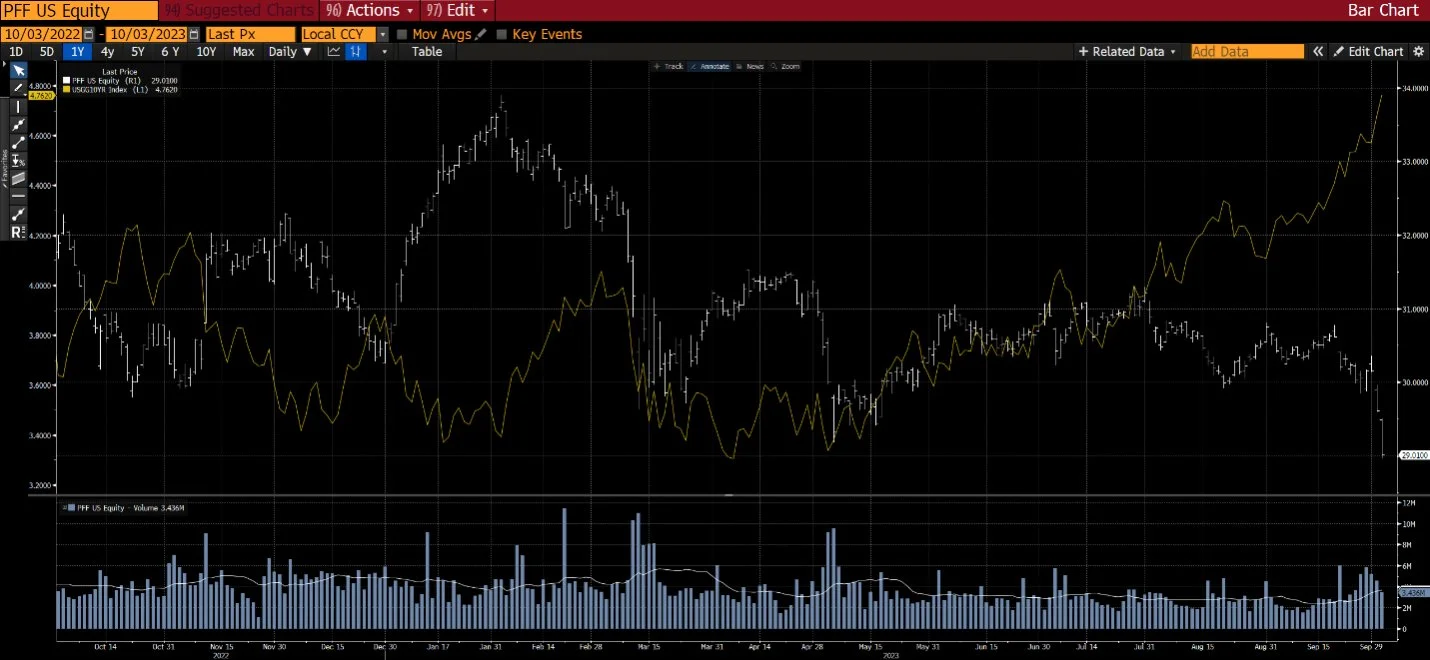This screenshot has height=660, width=1430.
Task: Click the Bar Chart title text
Action: [x=1383, y=10]
